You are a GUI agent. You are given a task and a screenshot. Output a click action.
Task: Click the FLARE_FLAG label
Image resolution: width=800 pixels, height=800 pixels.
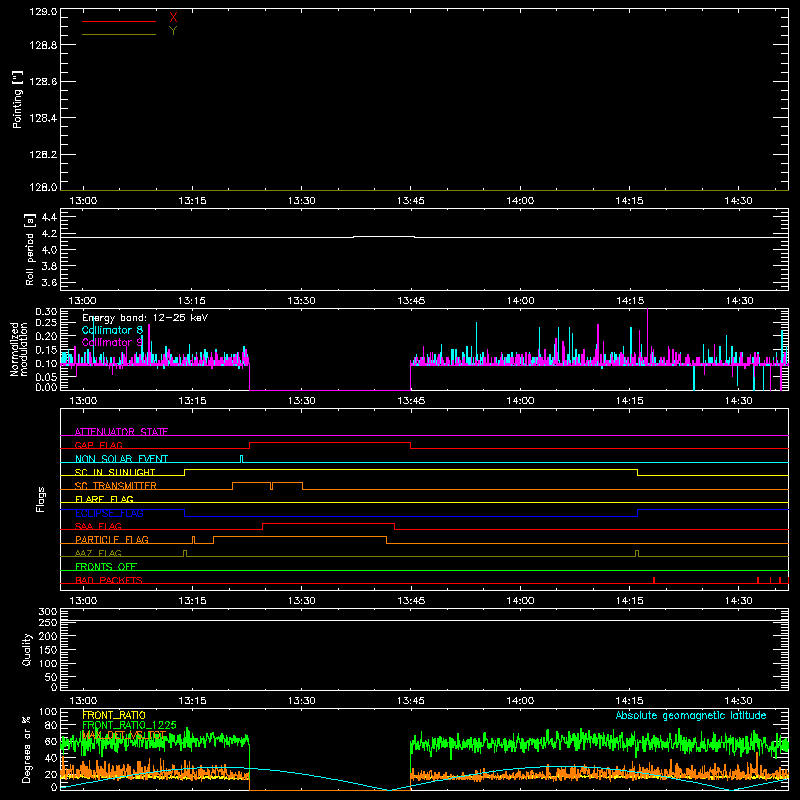[104, 499]
